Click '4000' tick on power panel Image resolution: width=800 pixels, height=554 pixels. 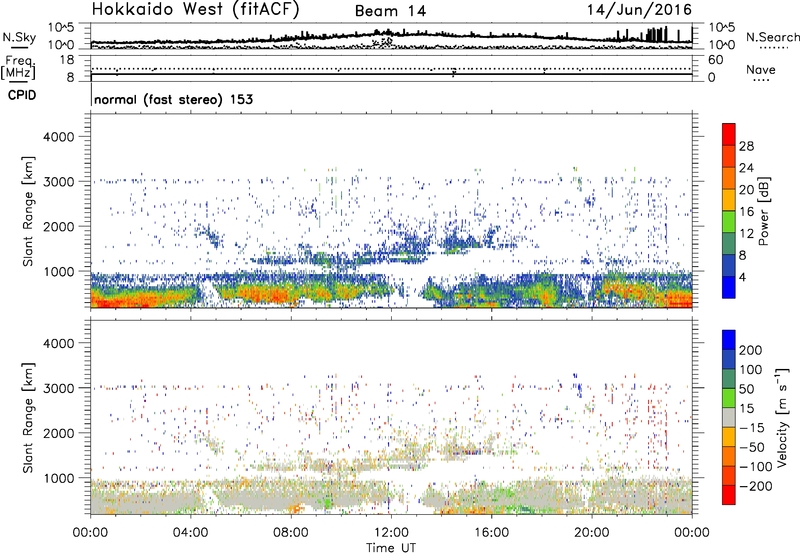click(58, 137)
